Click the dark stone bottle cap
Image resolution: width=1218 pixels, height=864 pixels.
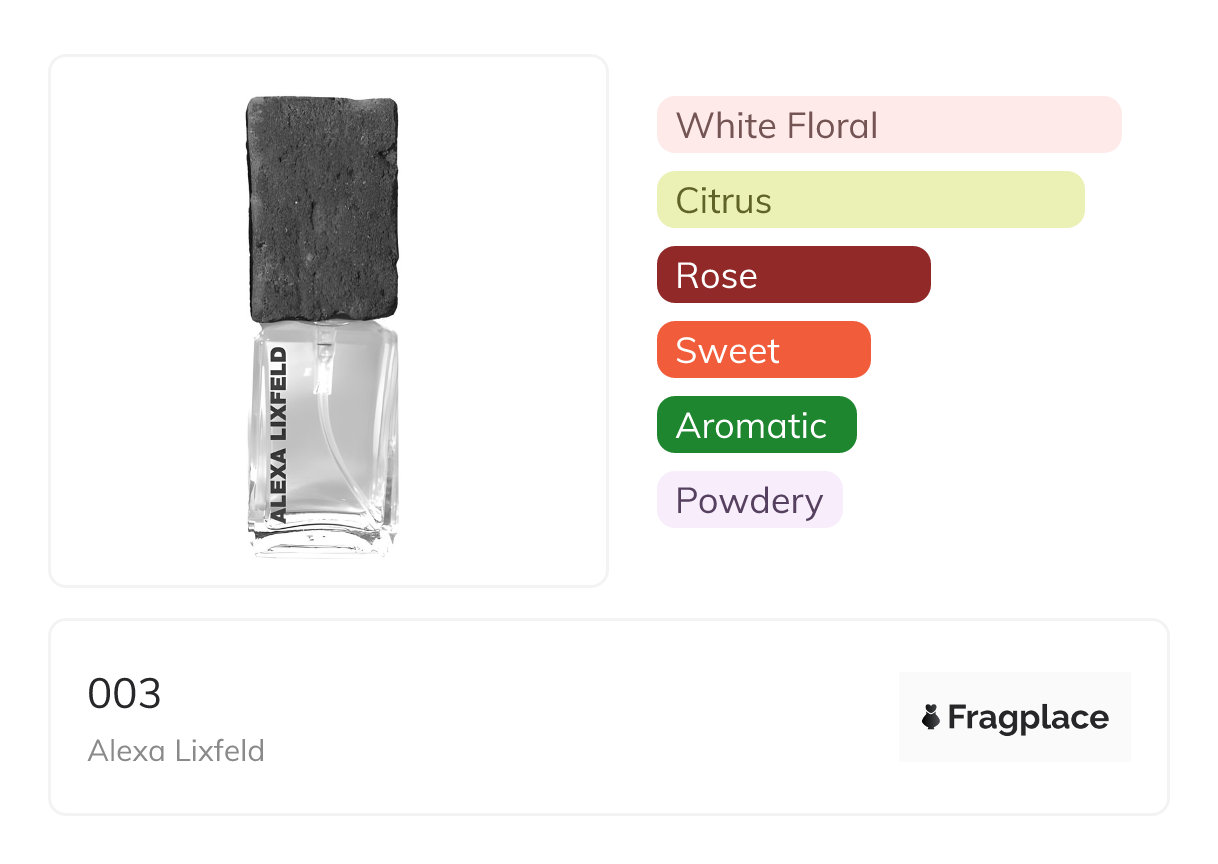click(322, 208)
